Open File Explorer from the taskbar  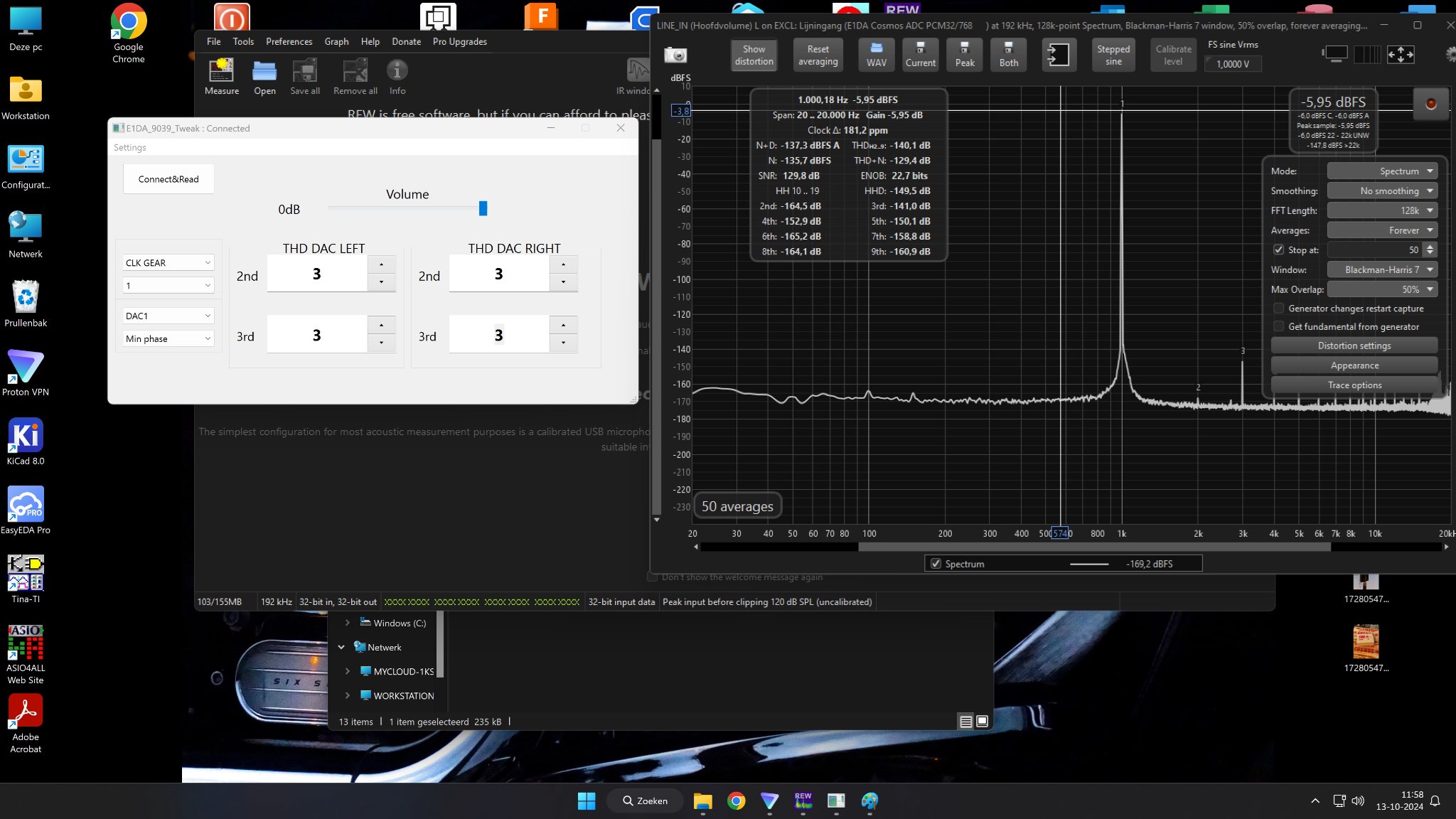pyautogui.click(x=702, y=801)
